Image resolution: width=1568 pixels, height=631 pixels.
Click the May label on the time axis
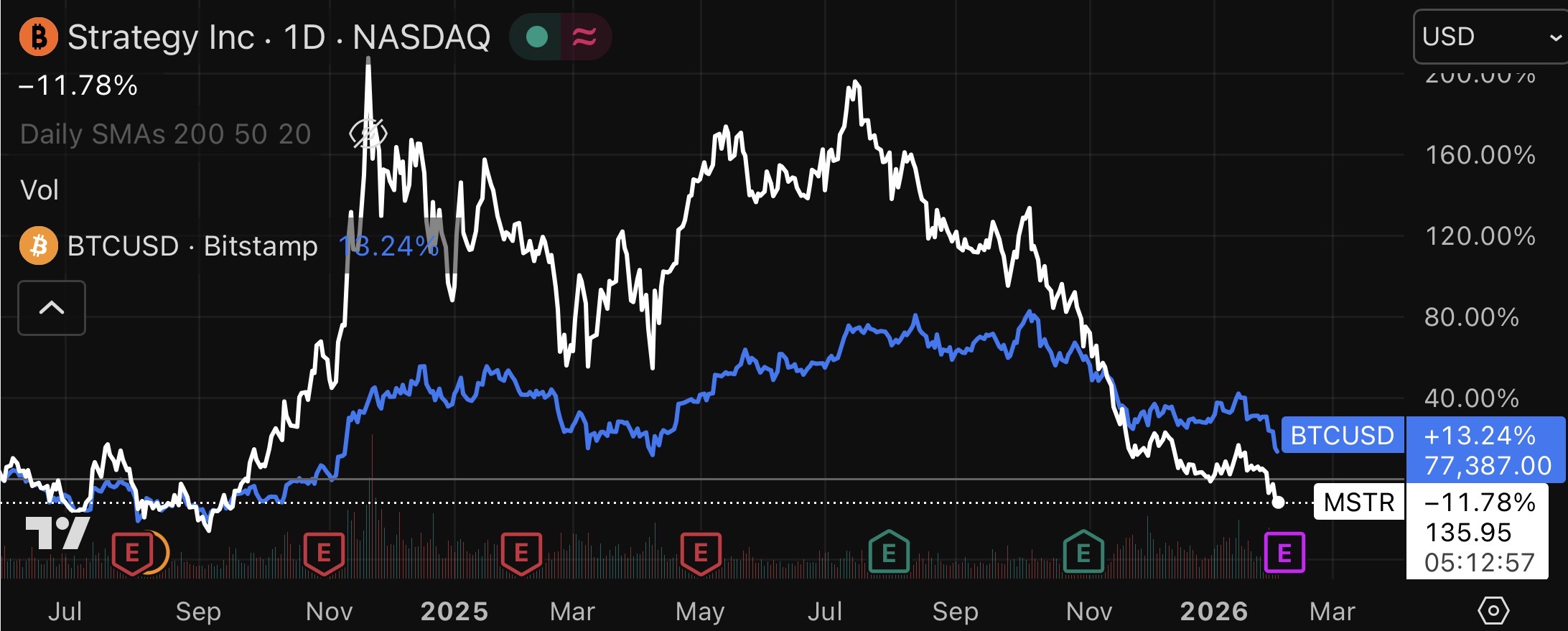click(x=700, y=612)
